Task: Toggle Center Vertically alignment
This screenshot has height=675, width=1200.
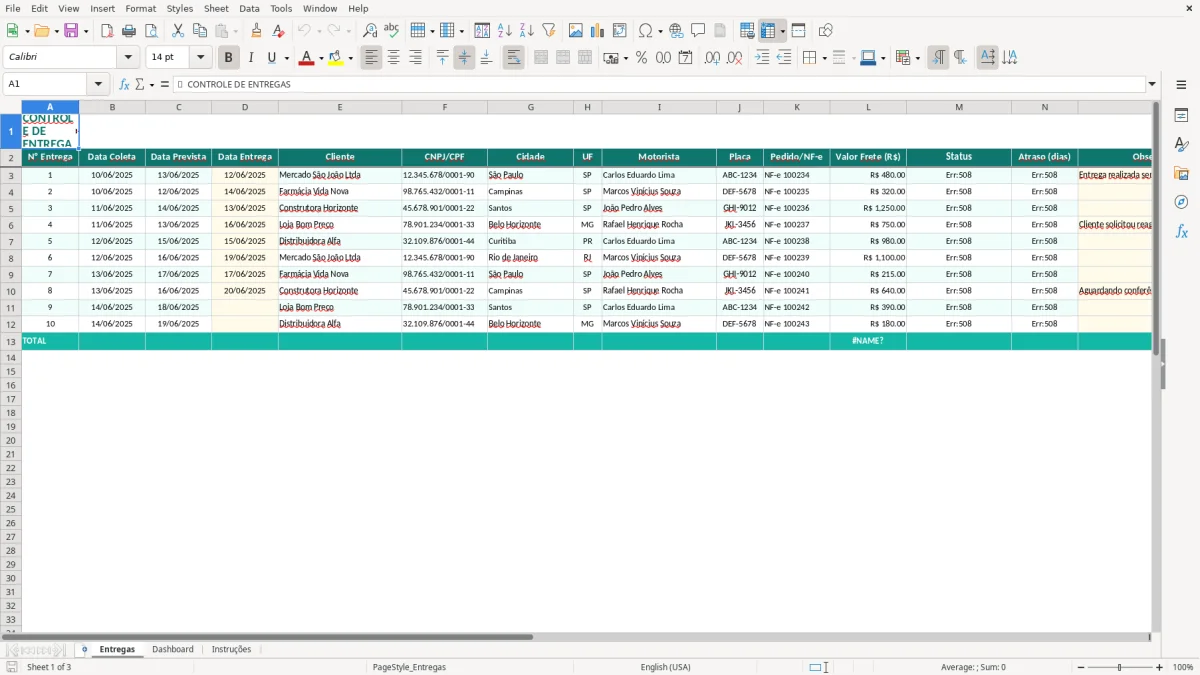Action: point(464,58)
